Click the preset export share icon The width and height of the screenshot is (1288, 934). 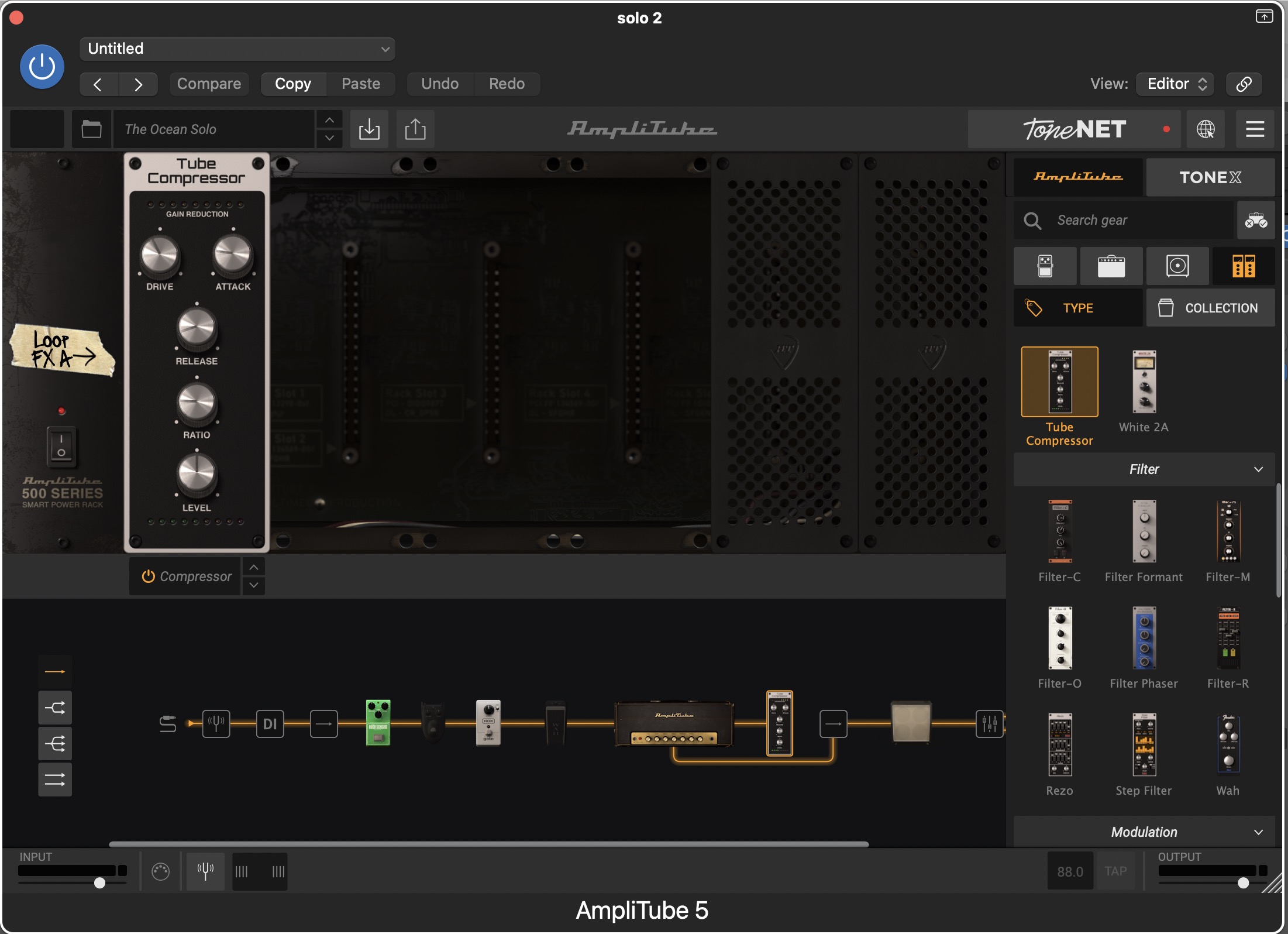(x=415, y=129)
